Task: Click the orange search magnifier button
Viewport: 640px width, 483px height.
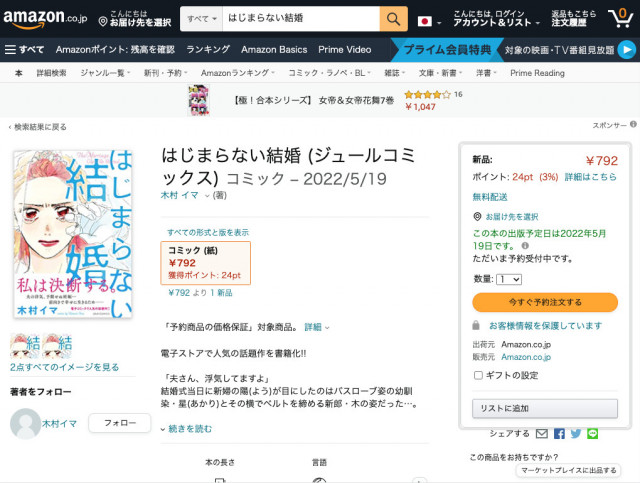Action: coord(393,19)
